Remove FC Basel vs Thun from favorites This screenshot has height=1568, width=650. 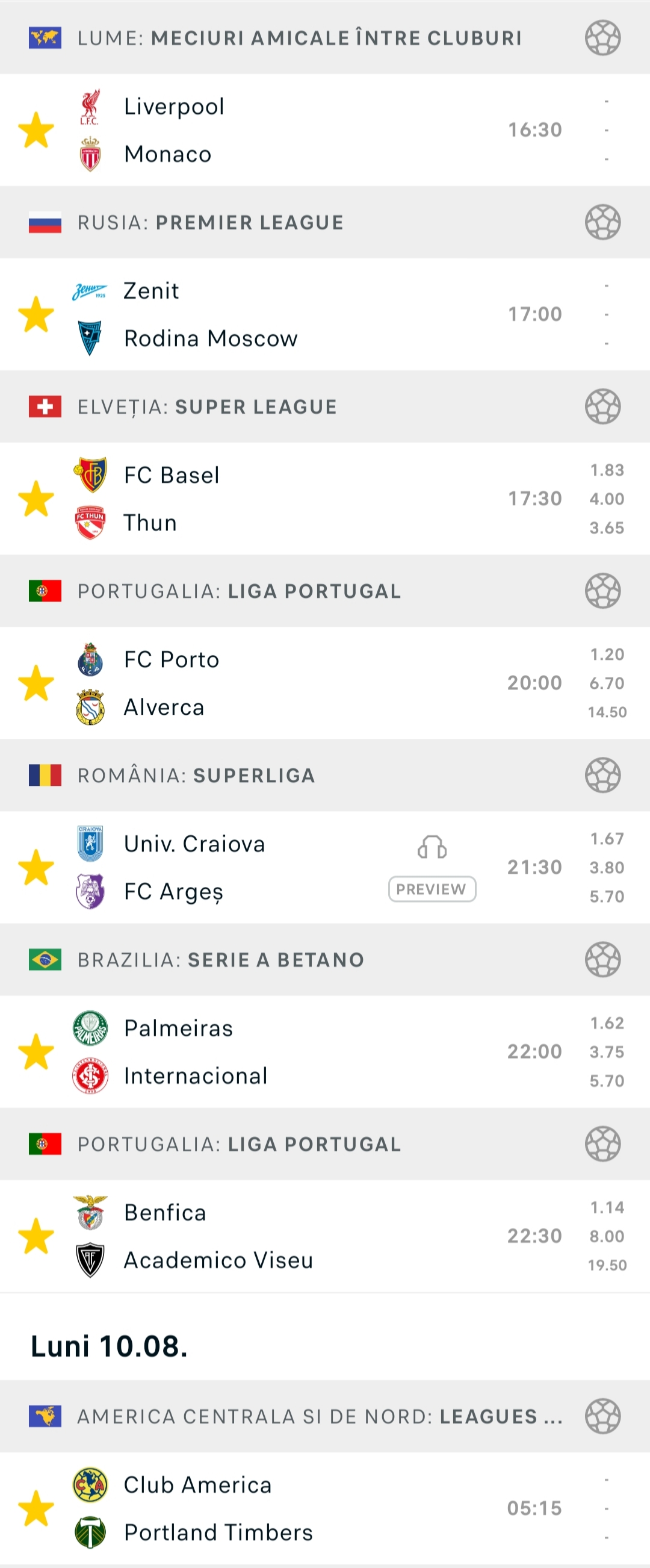click(36, 499)
